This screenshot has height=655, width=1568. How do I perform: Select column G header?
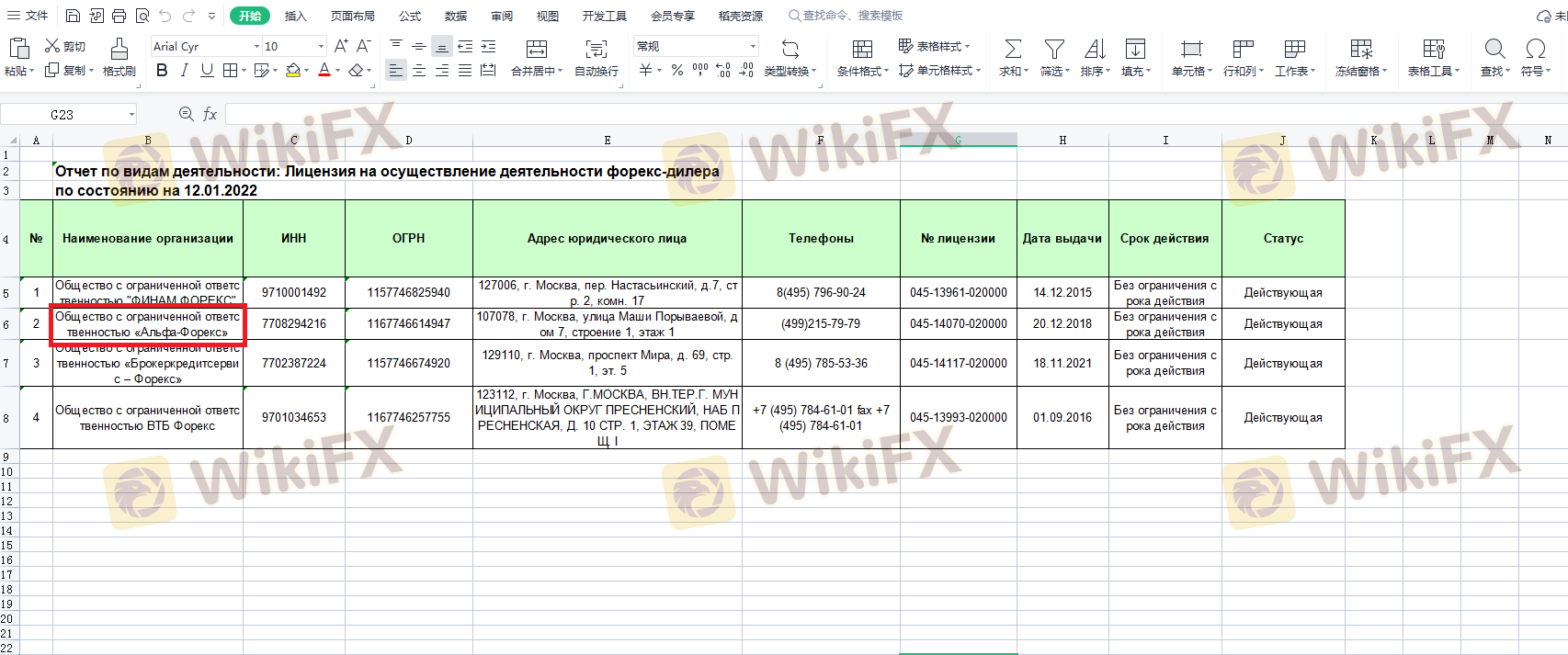tap(959, 140)
